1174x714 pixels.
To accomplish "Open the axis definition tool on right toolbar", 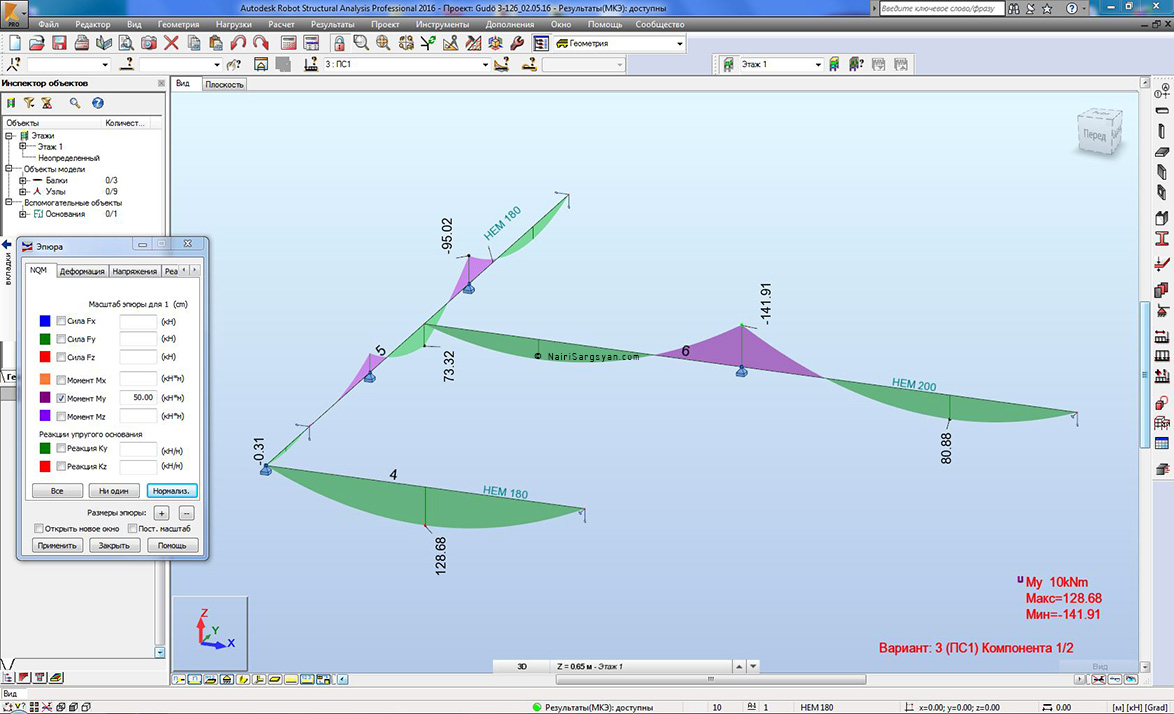I will (1162, 91).
